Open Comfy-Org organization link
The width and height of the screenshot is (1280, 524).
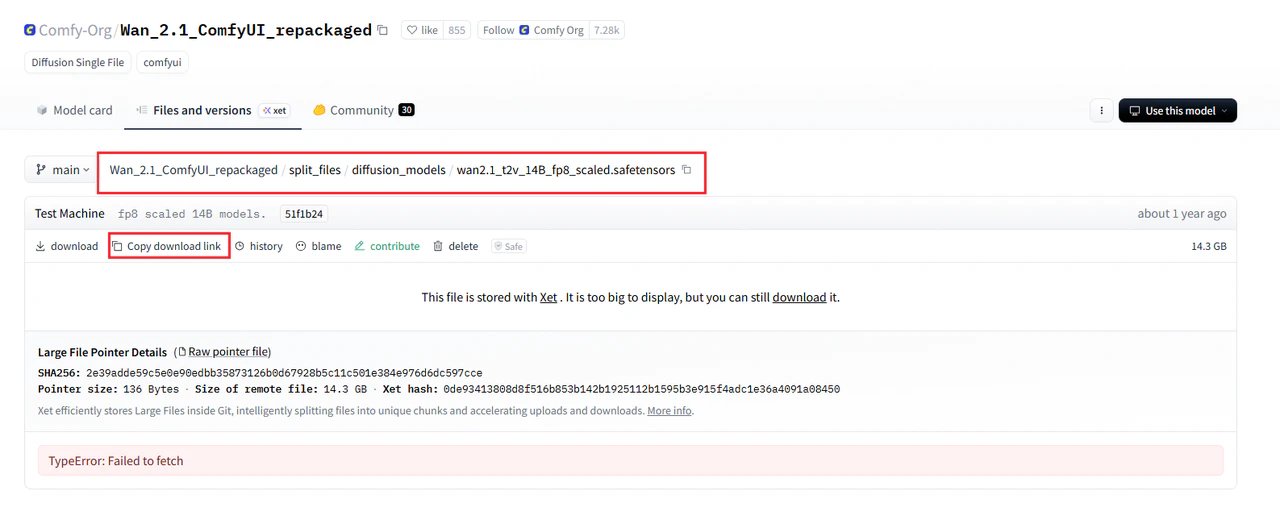point(75,30)
